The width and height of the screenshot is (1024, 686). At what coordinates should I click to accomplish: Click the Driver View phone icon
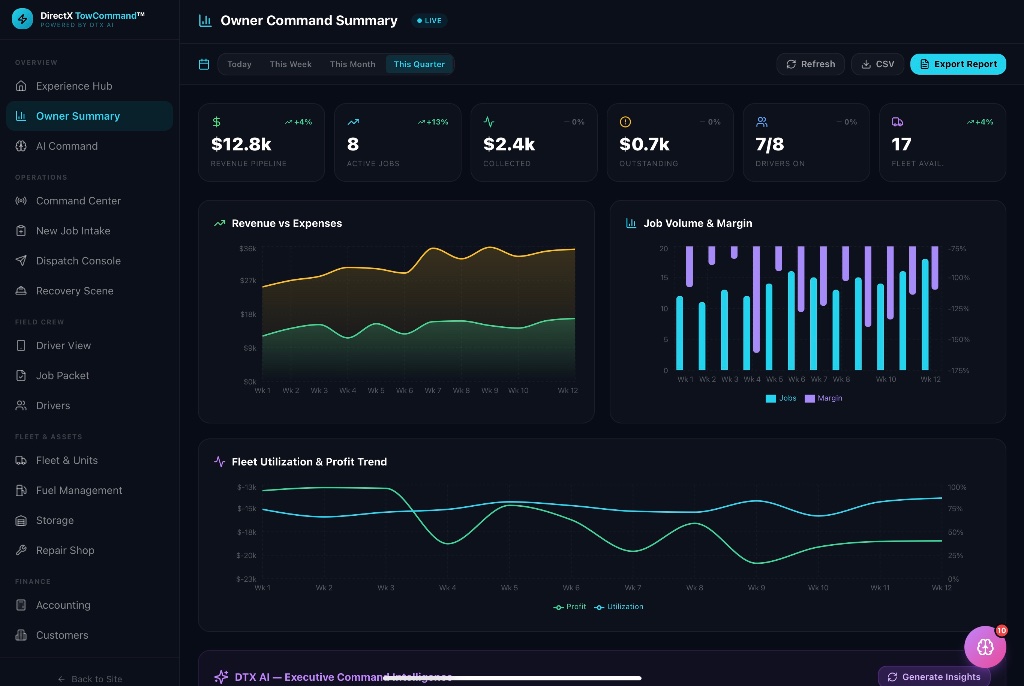pos(21,345)
